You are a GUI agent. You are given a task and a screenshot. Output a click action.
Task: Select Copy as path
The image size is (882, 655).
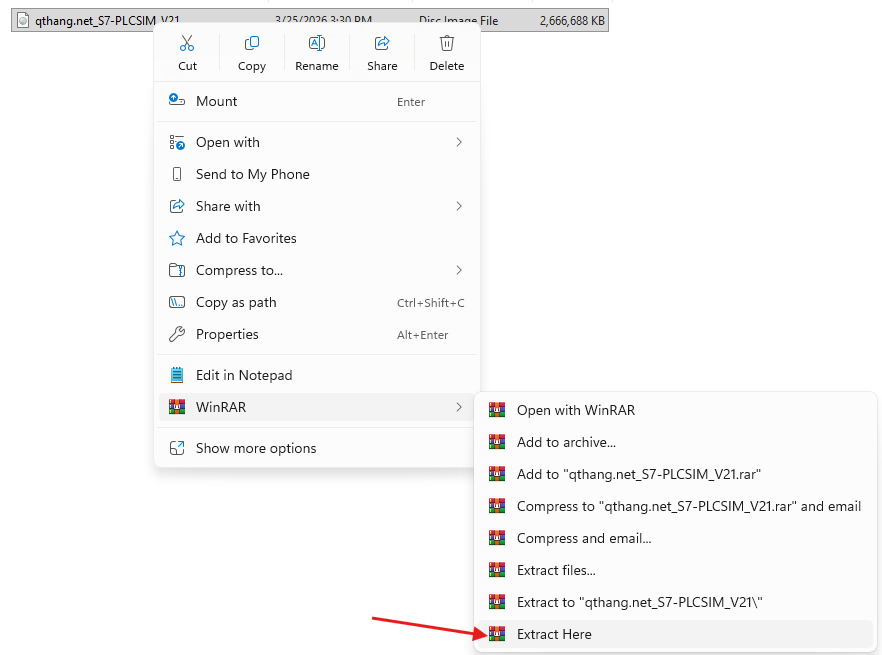[x=236, y=302]
